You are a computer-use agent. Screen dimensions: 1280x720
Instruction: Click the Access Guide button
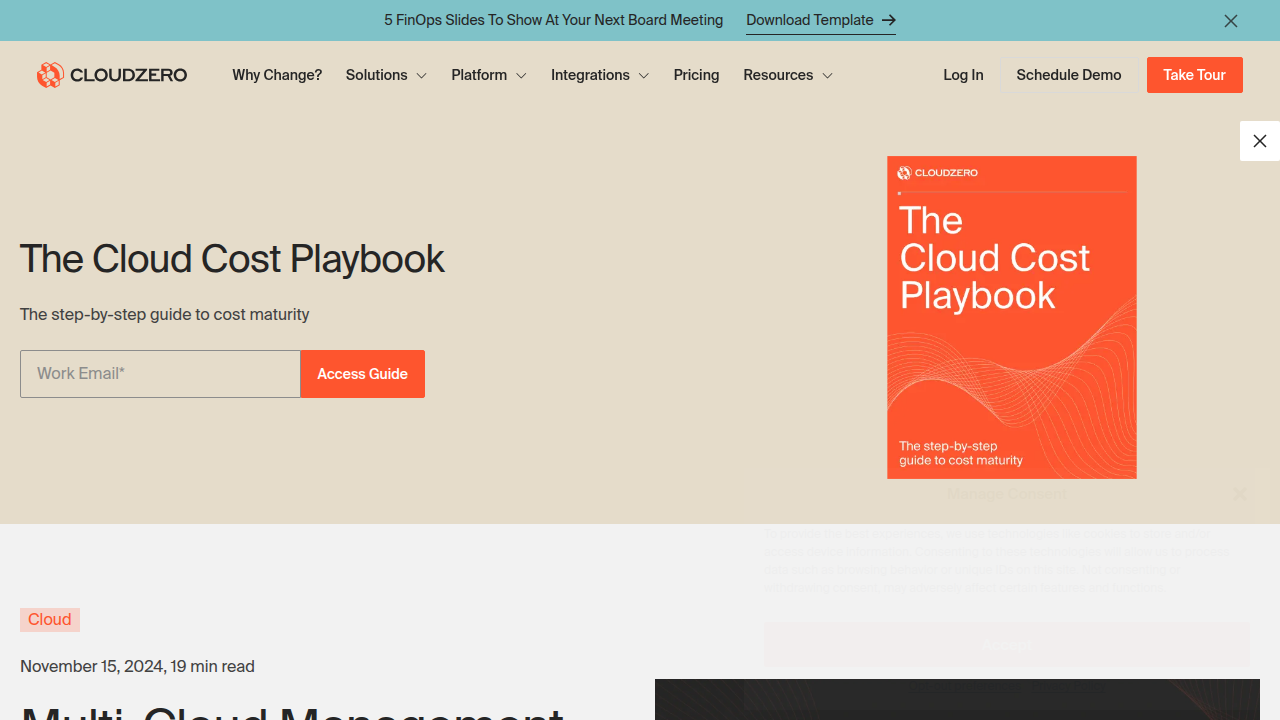pos(362,374)
